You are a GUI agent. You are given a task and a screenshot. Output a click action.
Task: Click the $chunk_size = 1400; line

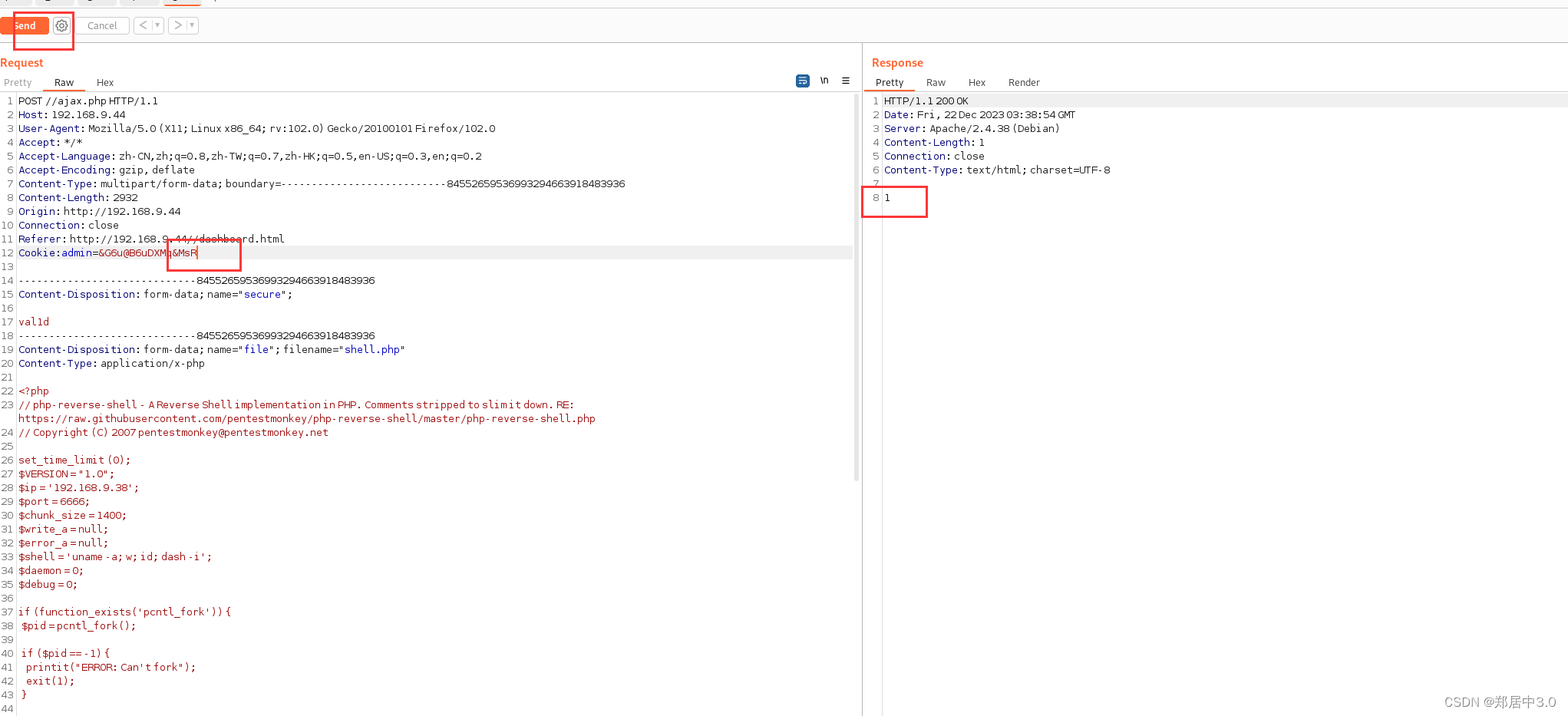point(73,515)
